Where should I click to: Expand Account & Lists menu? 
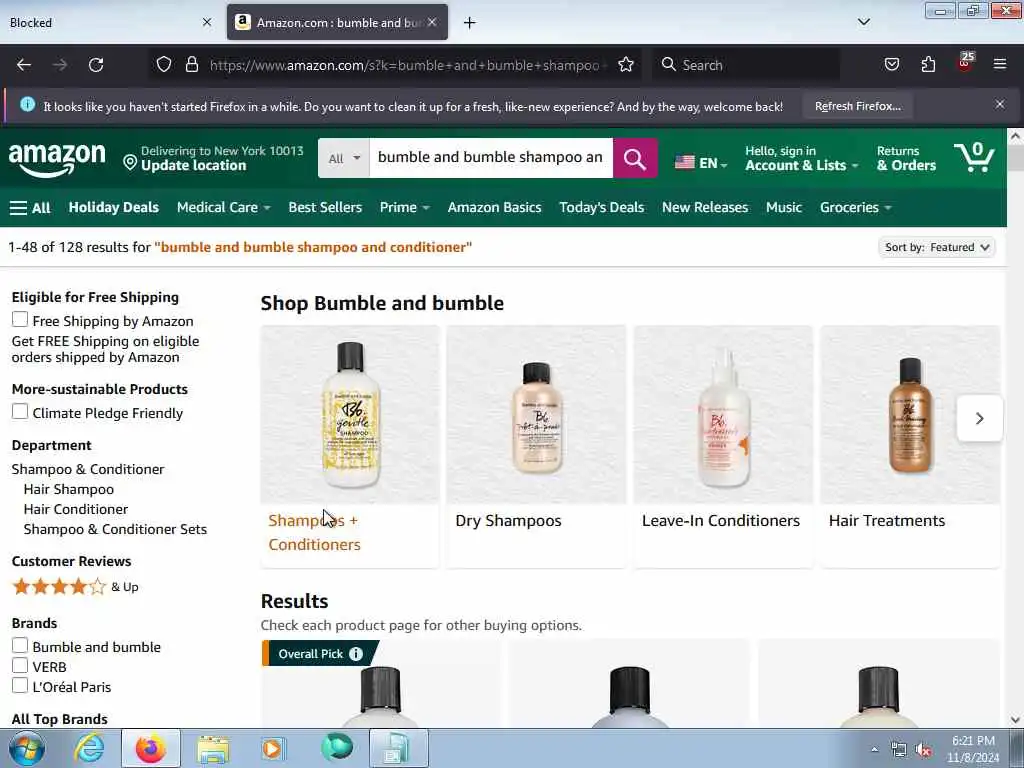tap(801, 158)
